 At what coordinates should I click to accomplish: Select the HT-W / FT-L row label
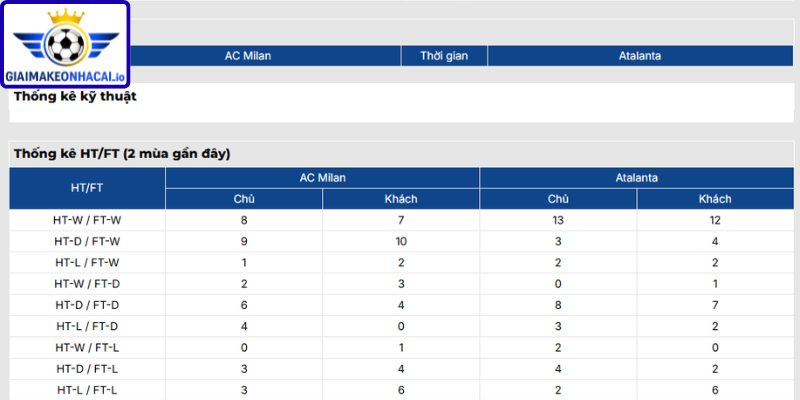(x=87, y=348)
